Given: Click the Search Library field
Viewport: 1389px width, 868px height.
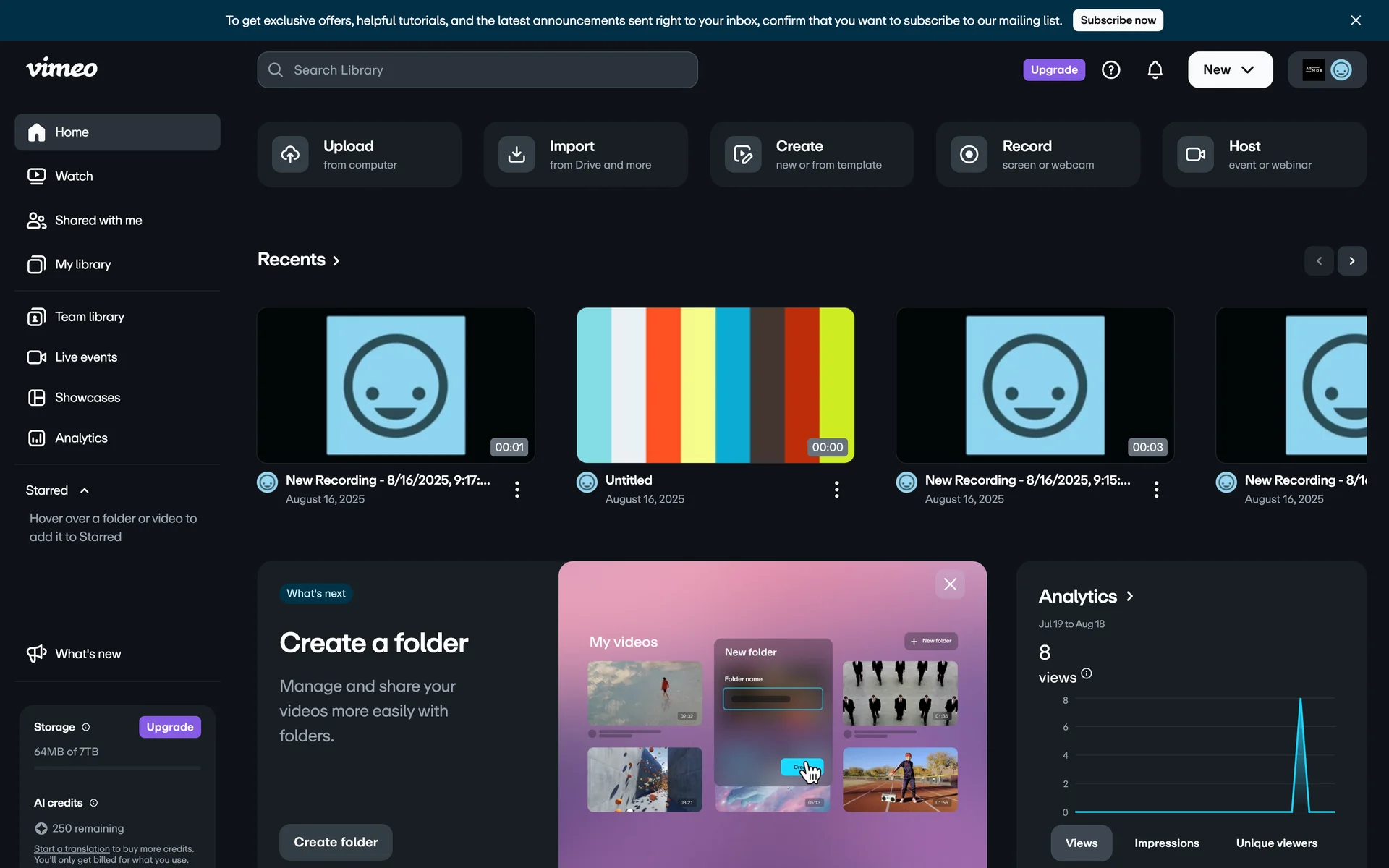Looking at the screenshot, I should 477,69.
